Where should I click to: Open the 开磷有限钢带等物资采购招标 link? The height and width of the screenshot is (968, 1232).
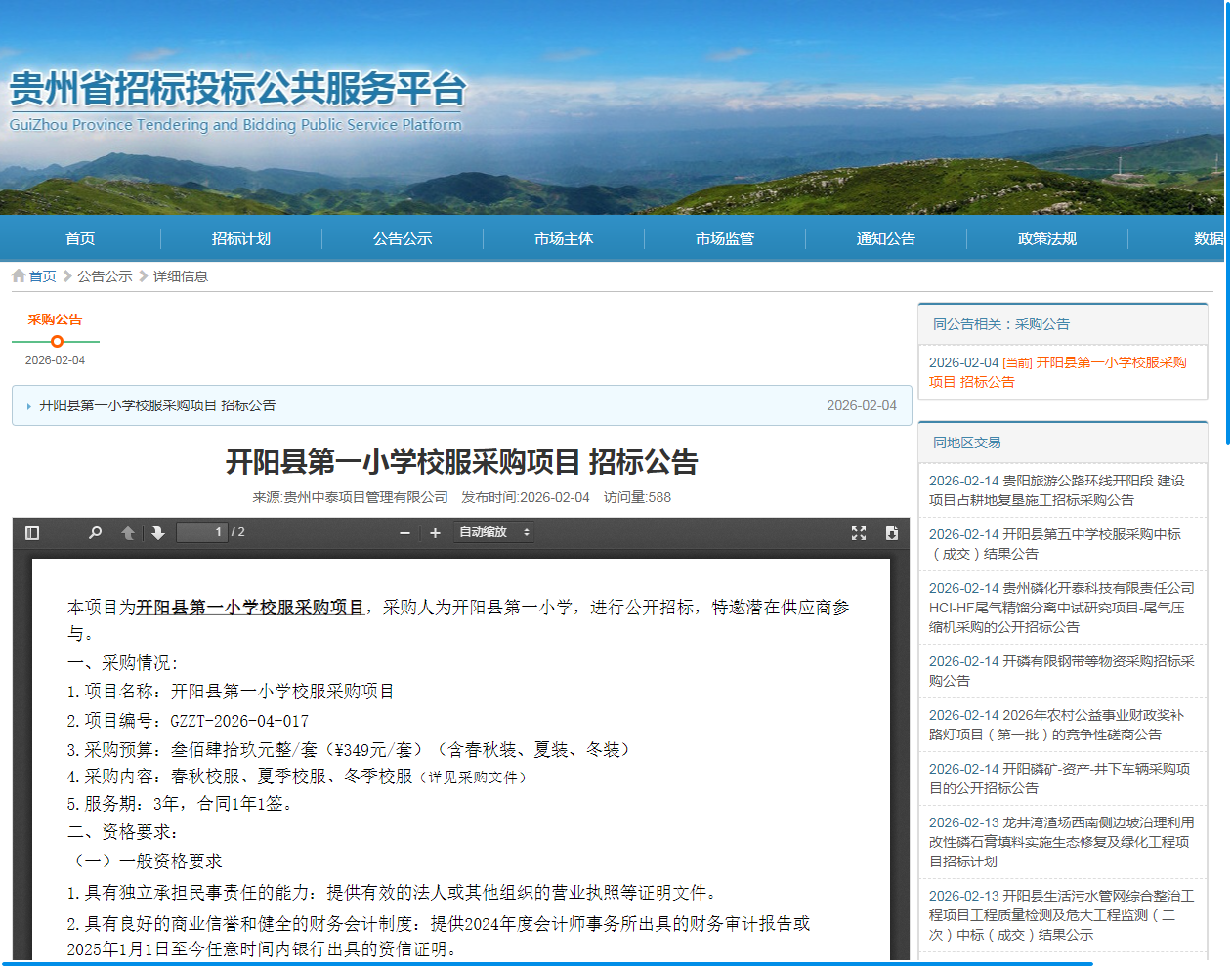[1061, 671]
